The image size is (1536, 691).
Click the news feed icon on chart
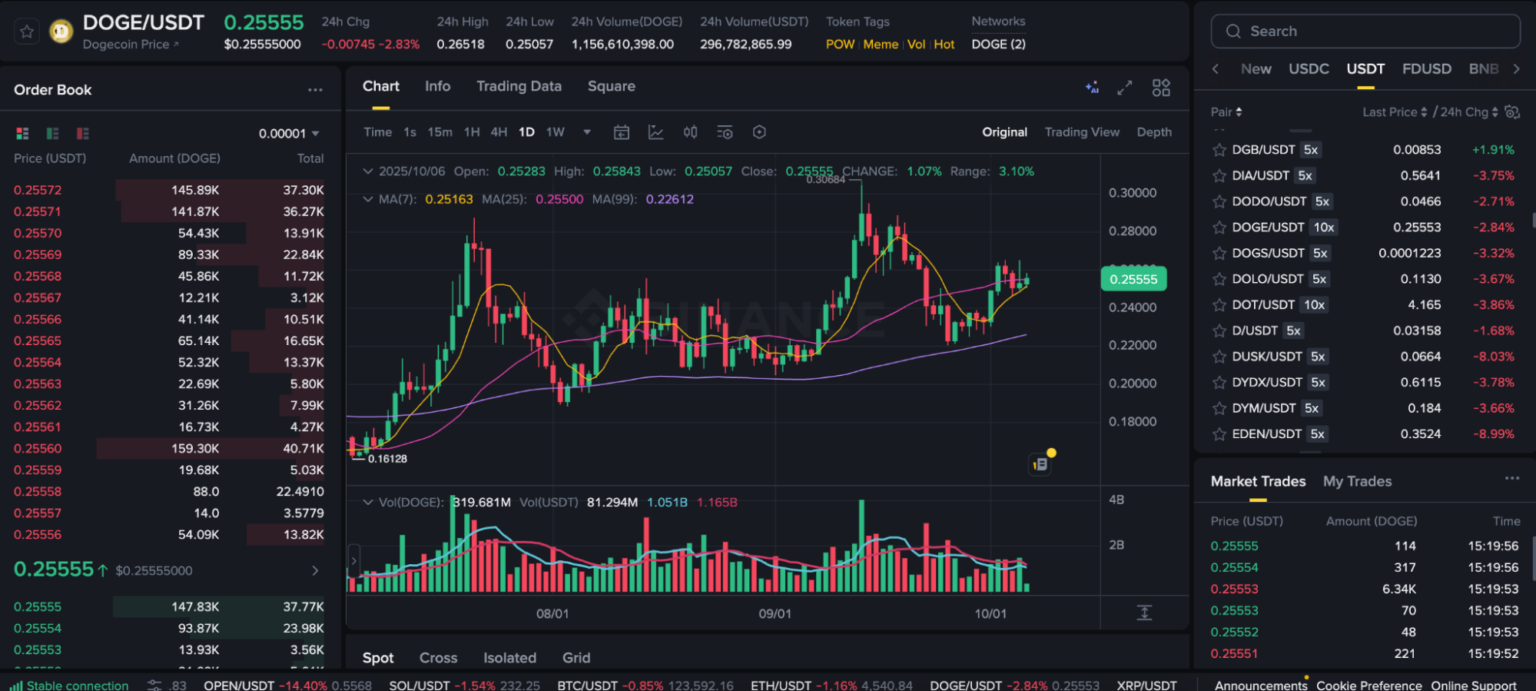1040,464
